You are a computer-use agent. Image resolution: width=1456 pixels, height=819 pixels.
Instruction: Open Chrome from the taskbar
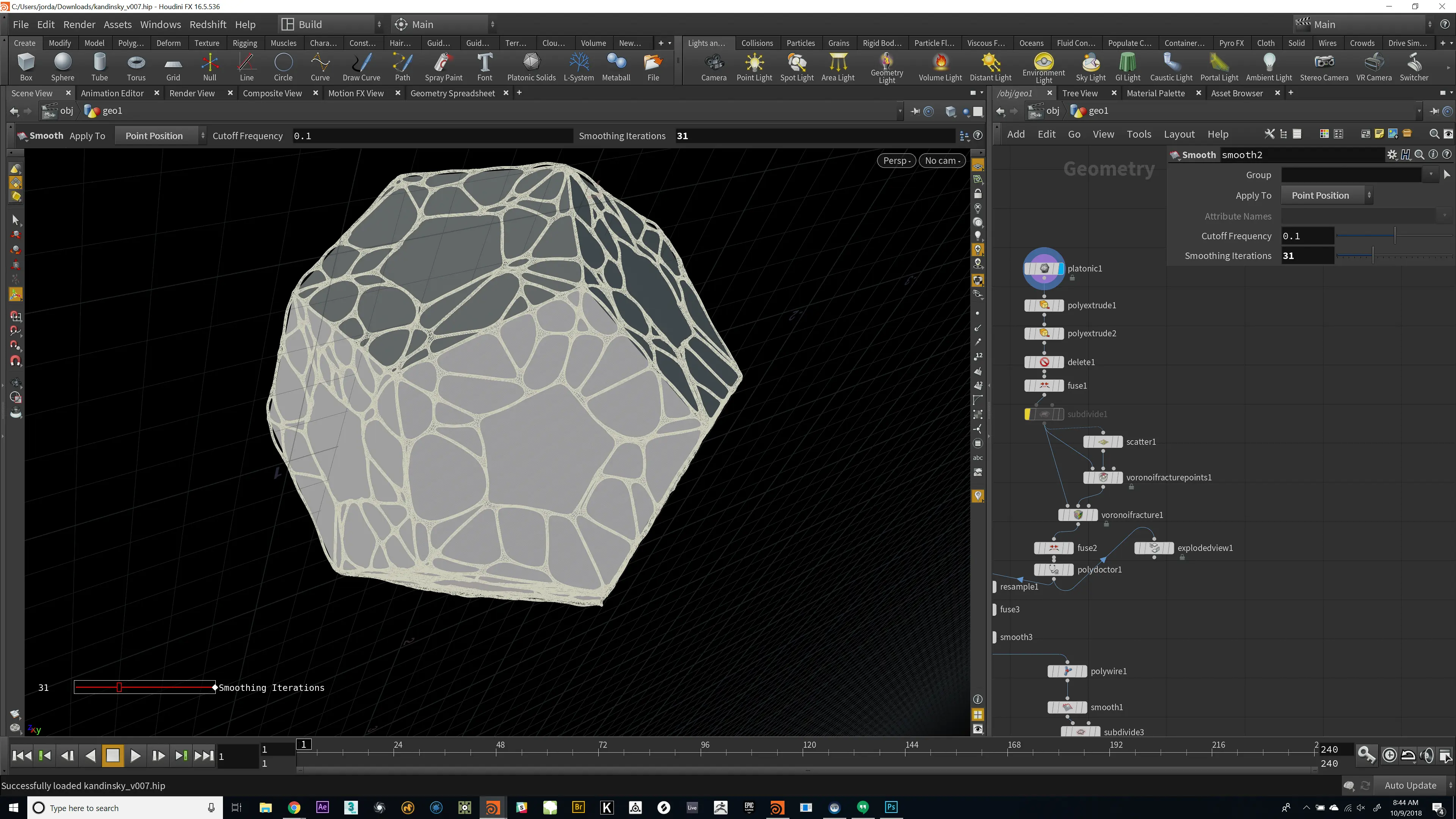[294, 807]
